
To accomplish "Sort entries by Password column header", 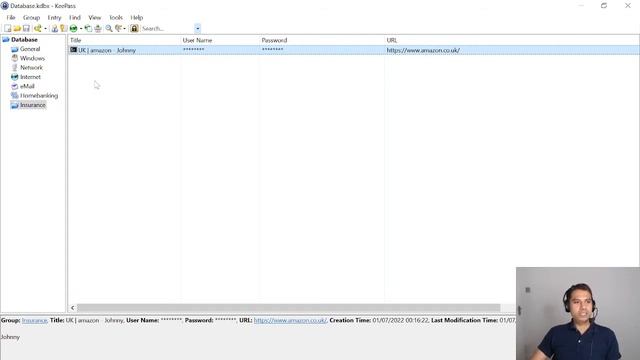I will (322, 40).
